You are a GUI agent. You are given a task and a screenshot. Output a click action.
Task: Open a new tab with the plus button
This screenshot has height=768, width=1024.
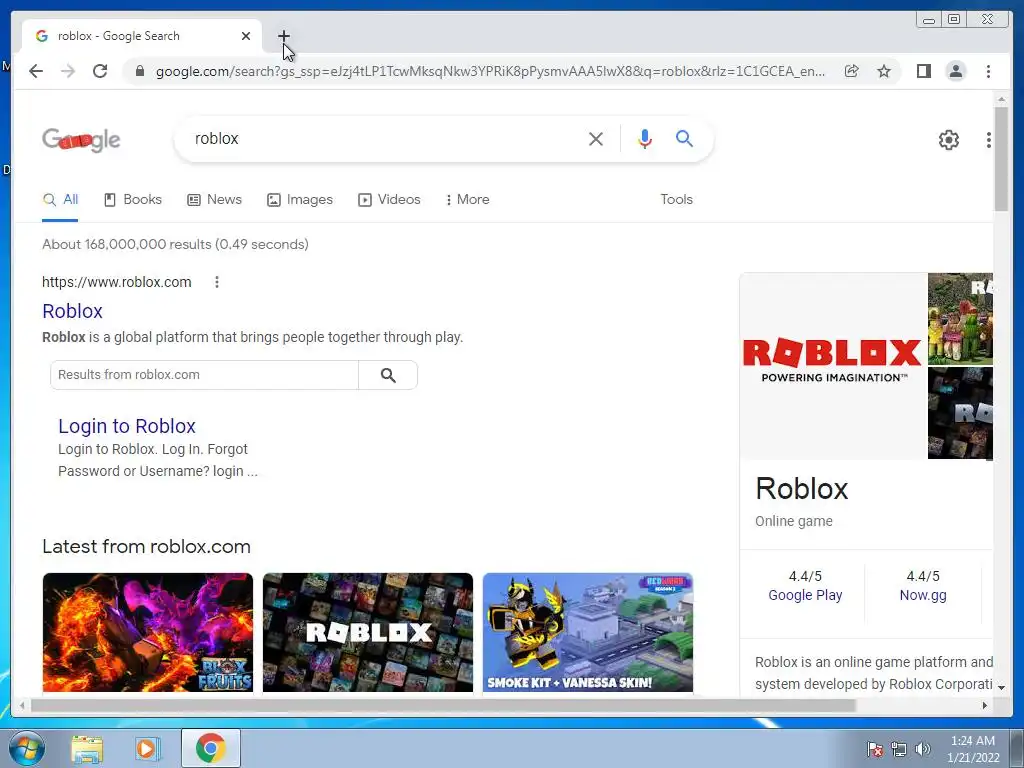pyautogui.click(x=283, y=36)
